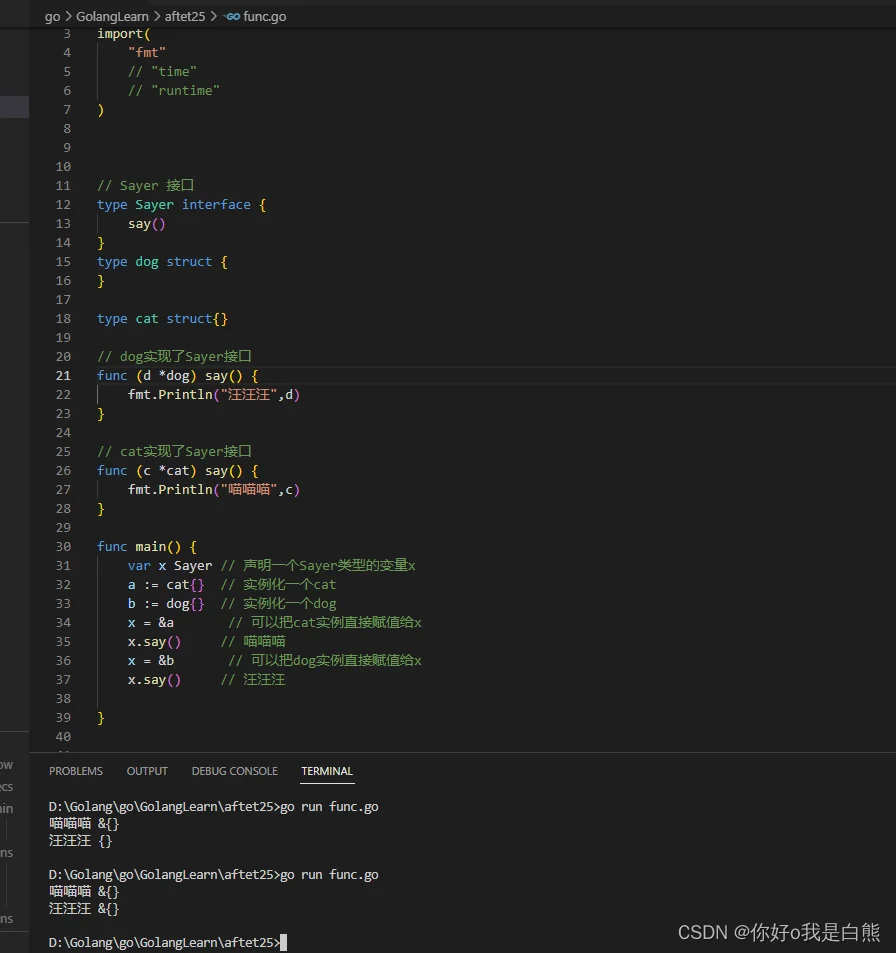The width and height of the screenshot is (896, 953).
Task: Click the '"fmt"' import string
Action: (x=147, y=53)
